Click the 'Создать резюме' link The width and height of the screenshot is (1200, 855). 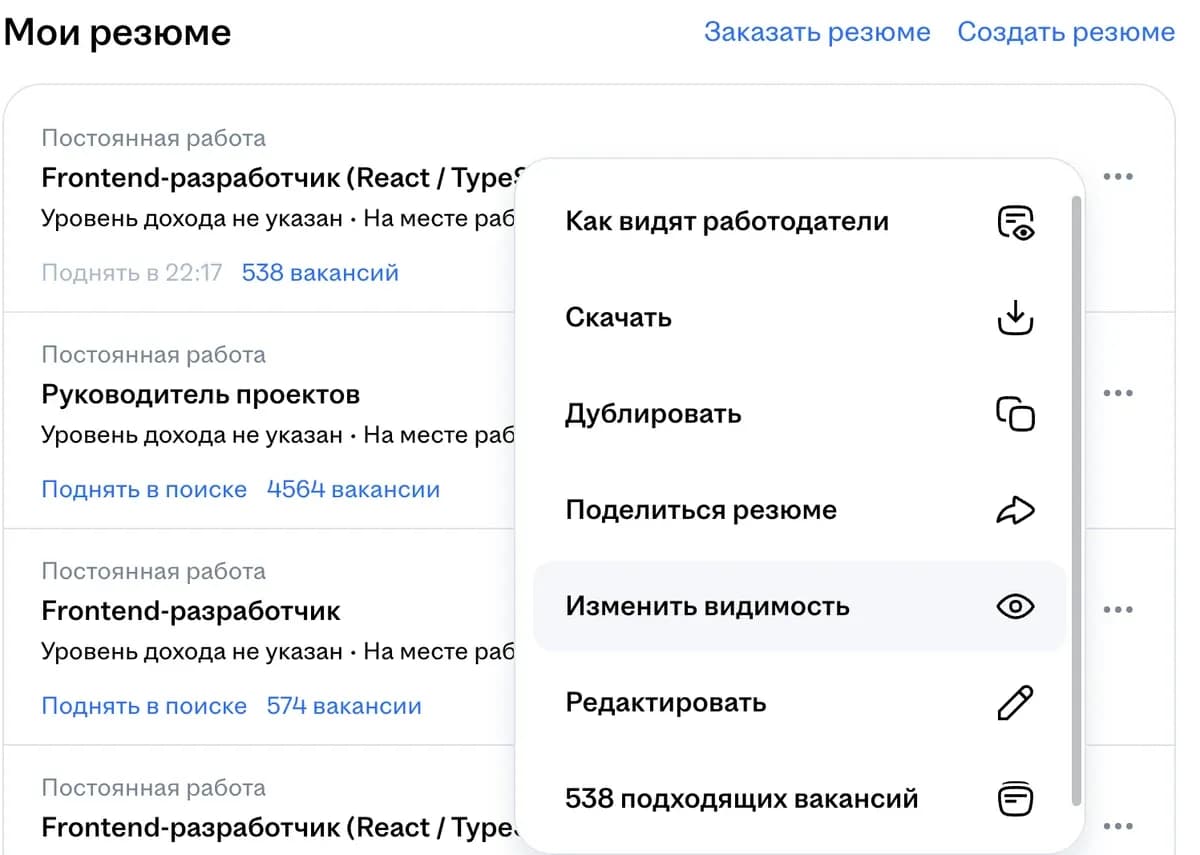pyautogui.click(x=1066, y=32)
